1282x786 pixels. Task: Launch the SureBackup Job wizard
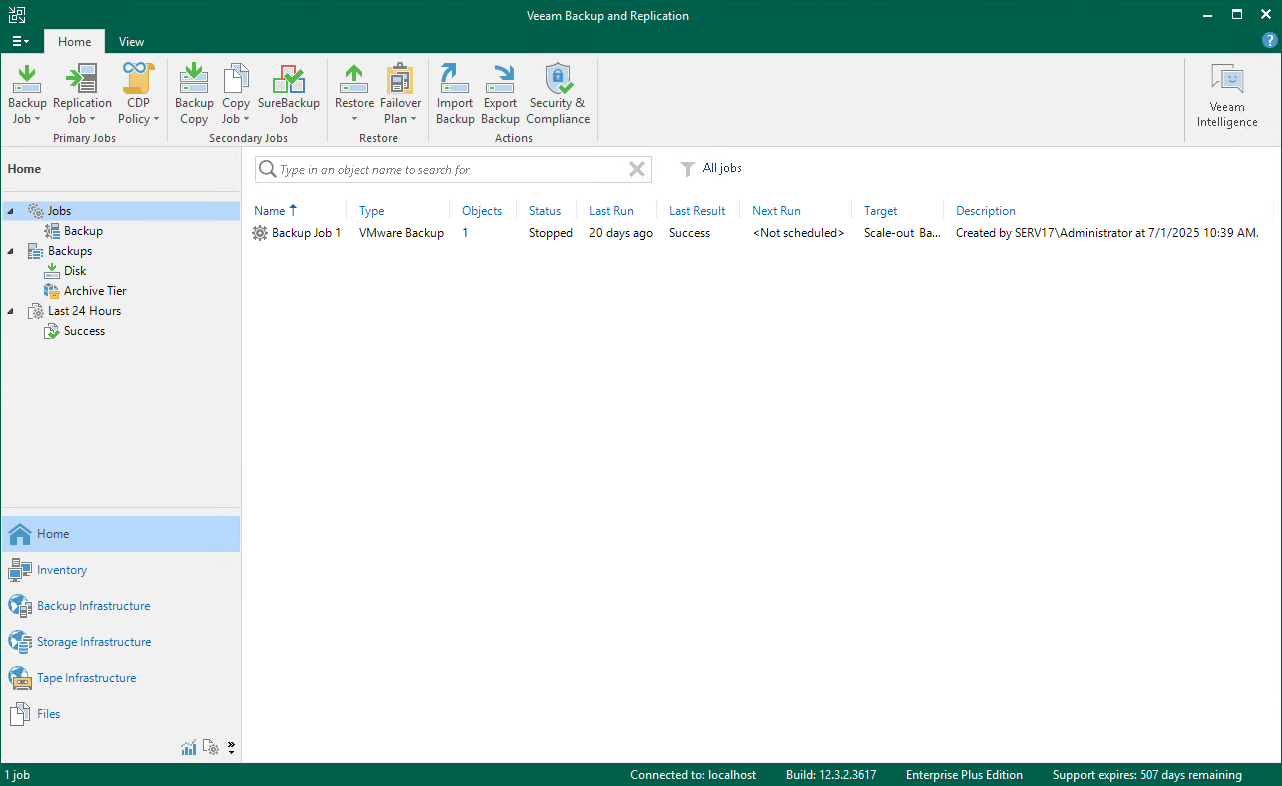pos(288,94)
